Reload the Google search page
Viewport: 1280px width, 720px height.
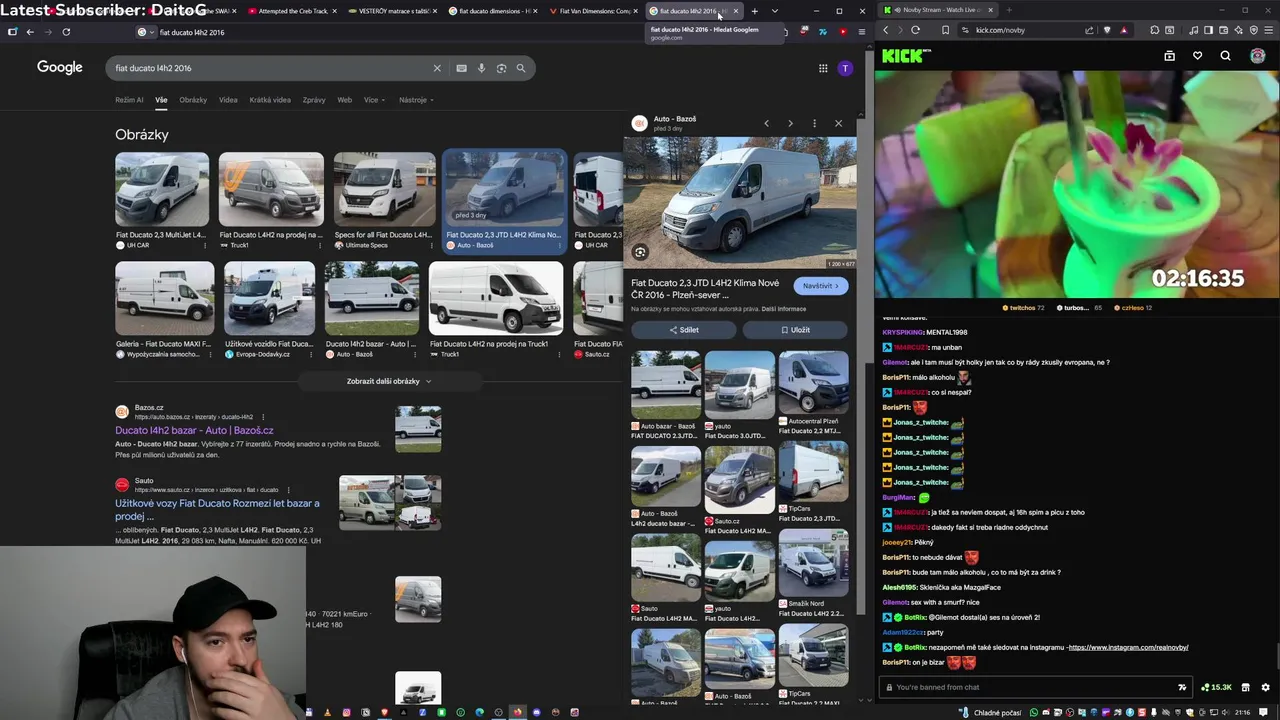[66, 32]
